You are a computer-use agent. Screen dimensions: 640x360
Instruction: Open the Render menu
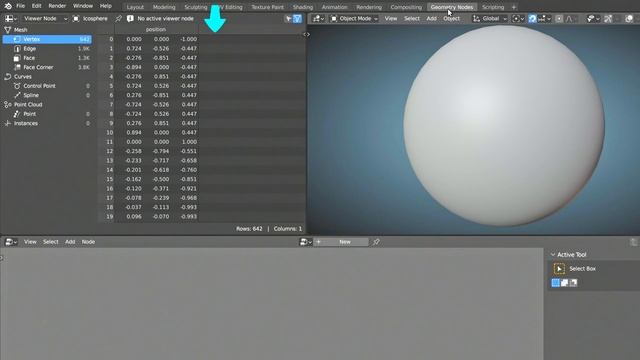57,6
